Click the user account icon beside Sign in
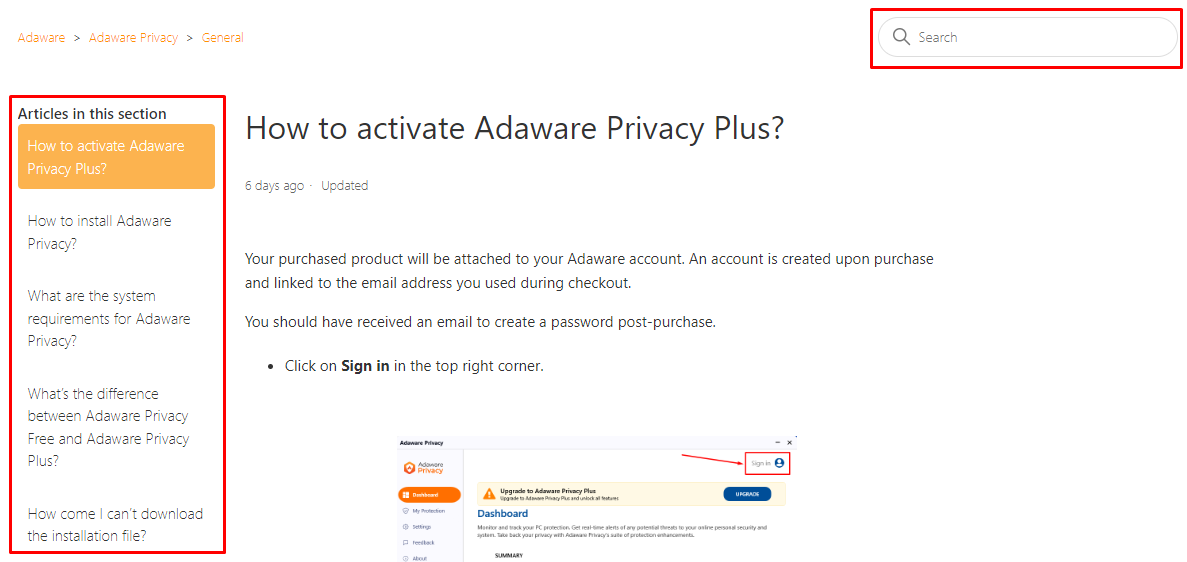1187x562 pixels. click(x=780, y=463)
